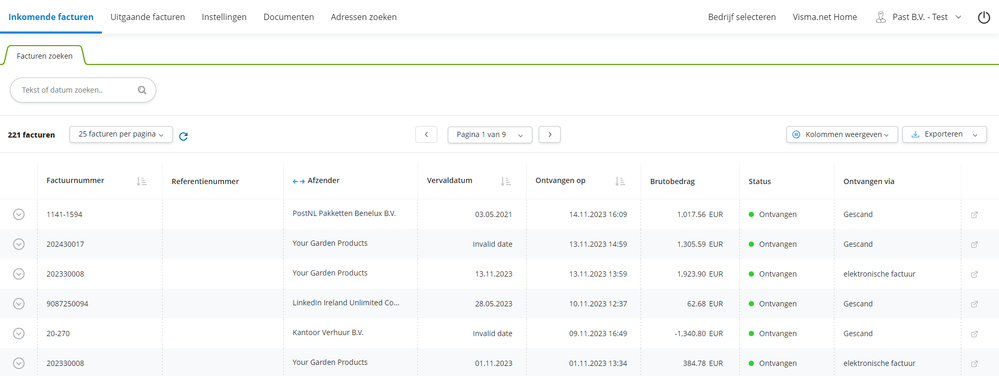This screenshot has width=999, height=376.
Task: Expand the row dated 13.11.2023 13:59
Action: (x=18, y=274)
